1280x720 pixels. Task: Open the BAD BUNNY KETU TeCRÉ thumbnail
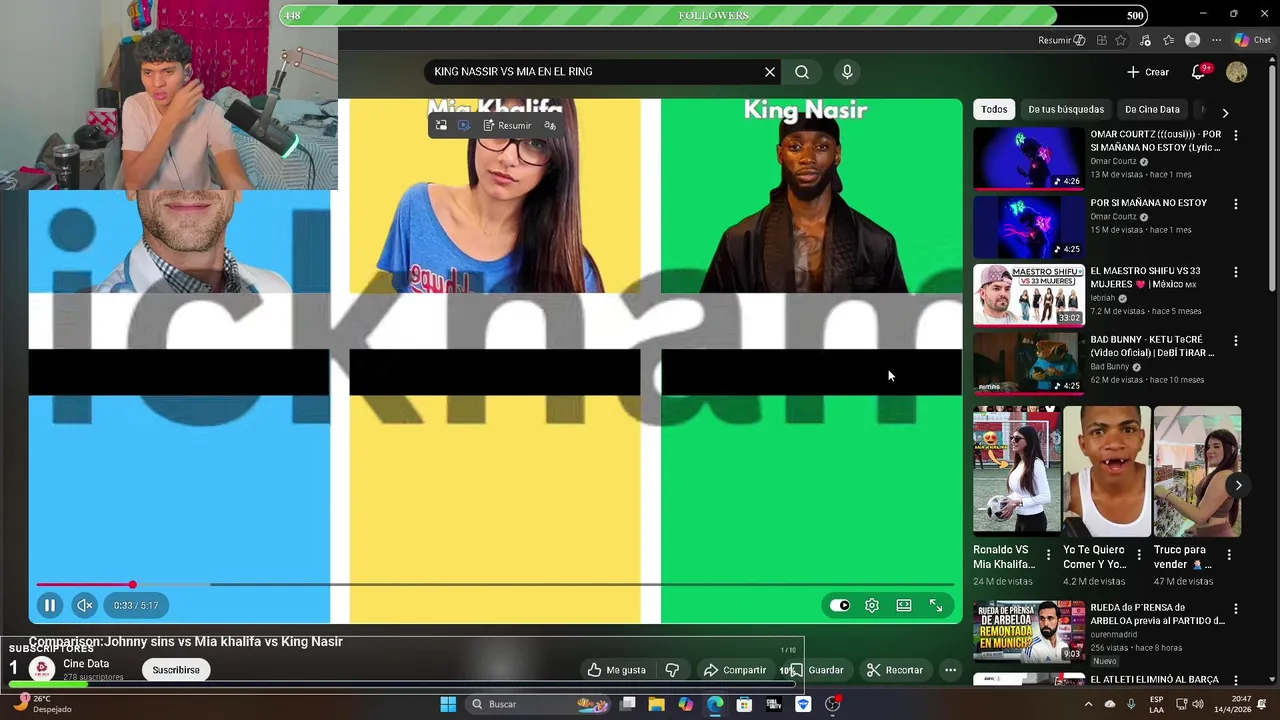1029,364
